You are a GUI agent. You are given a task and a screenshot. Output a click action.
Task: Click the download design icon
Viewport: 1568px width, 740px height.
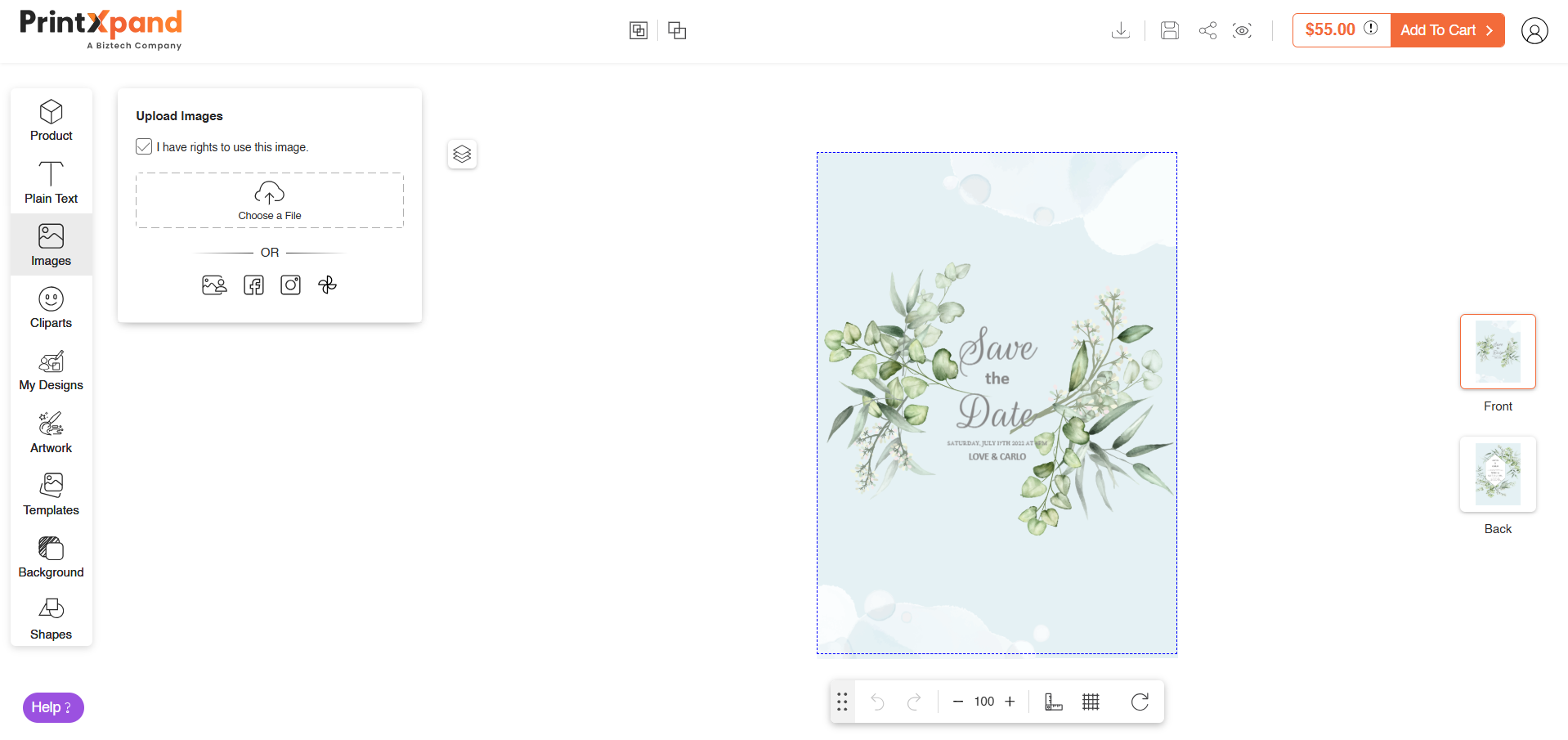[x=1121, y=30]
